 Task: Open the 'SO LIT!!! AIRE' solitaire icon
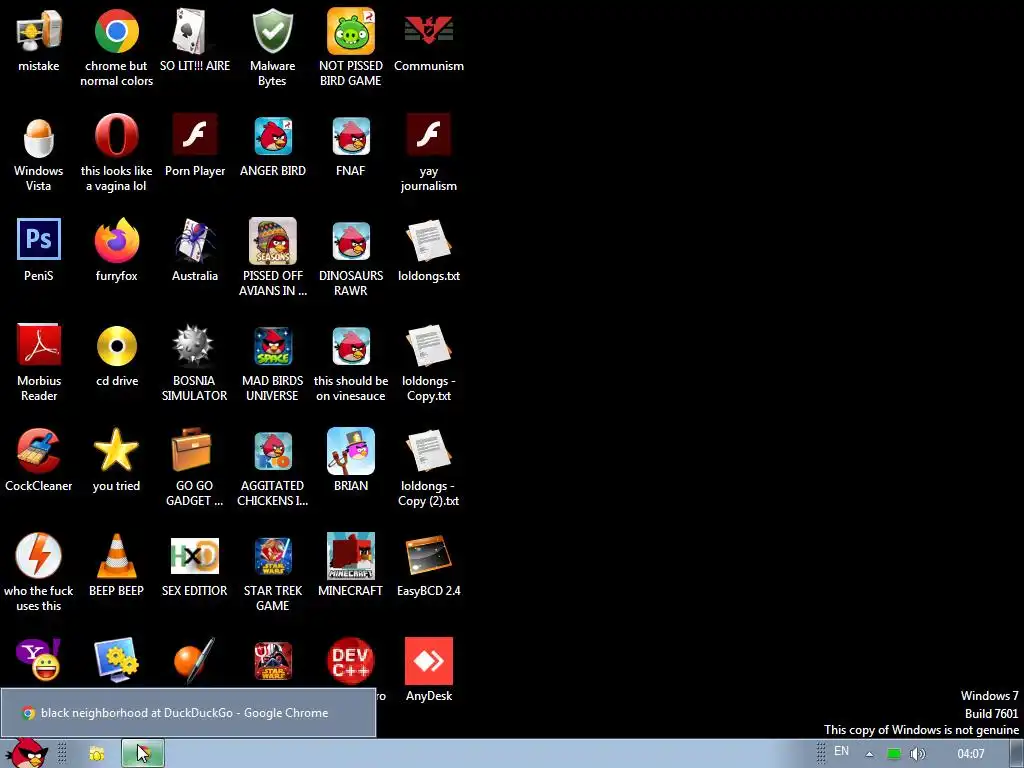pyautogui.click(x=195, y=31)
